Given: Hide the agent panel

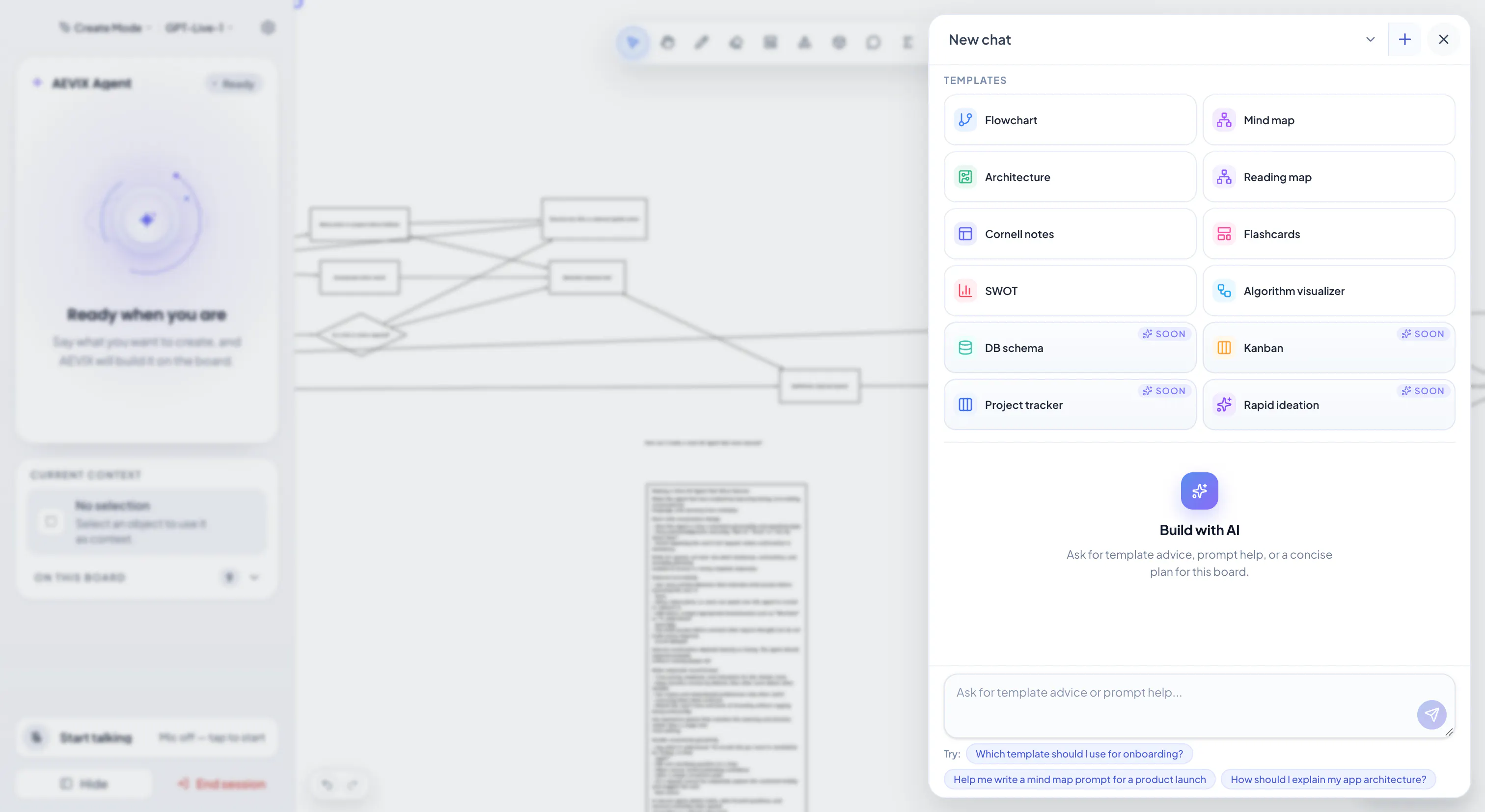Looking at the screenshot, I should pos(84,784).
